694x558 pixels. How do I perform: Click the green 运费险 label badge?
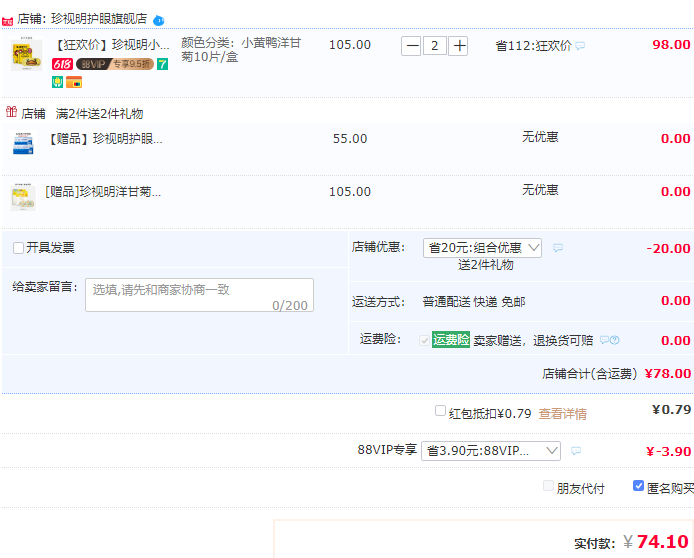tap(451, 339)
